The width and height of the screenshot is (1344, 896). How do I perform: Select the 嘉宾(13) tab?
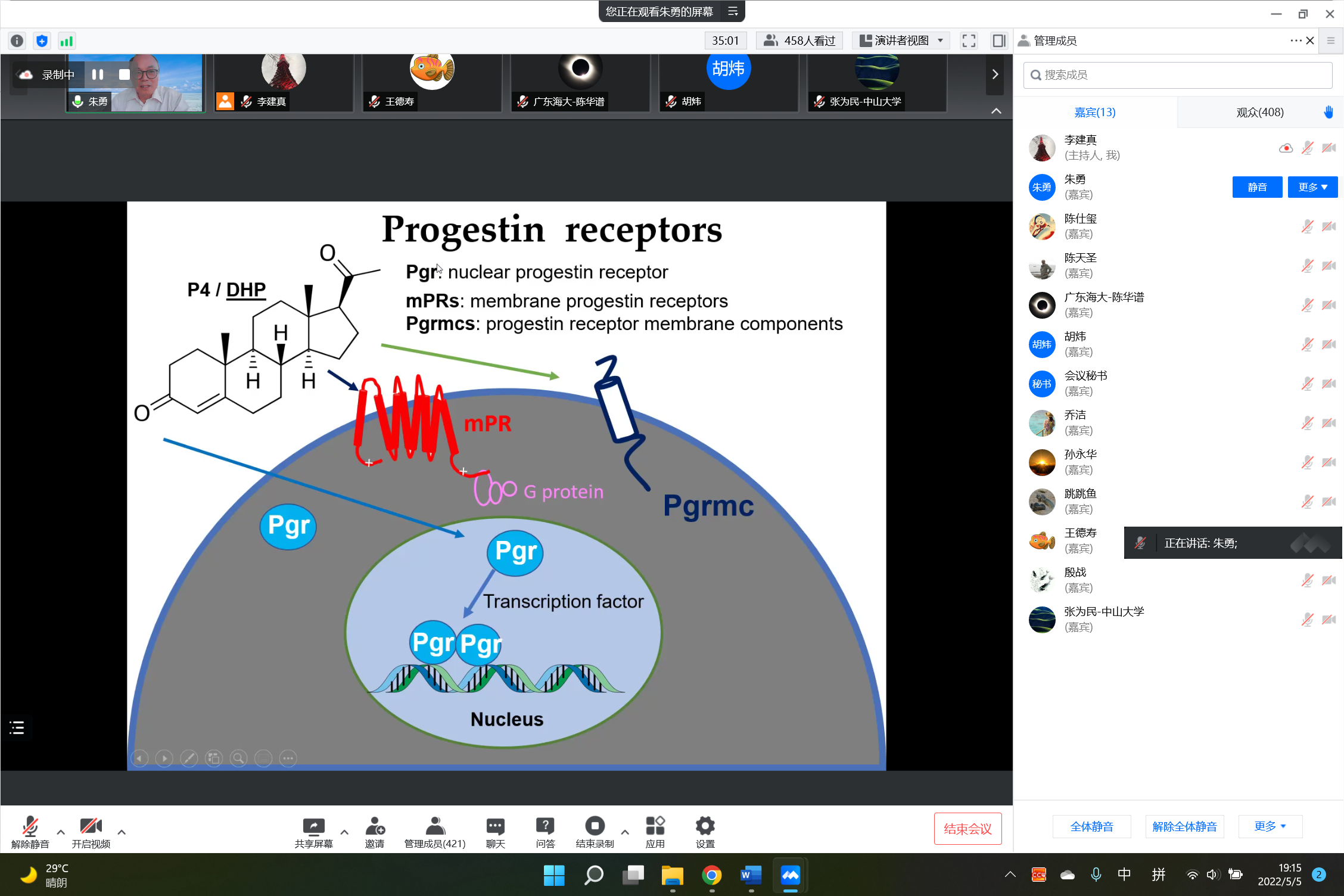(x=1094, y=112)
